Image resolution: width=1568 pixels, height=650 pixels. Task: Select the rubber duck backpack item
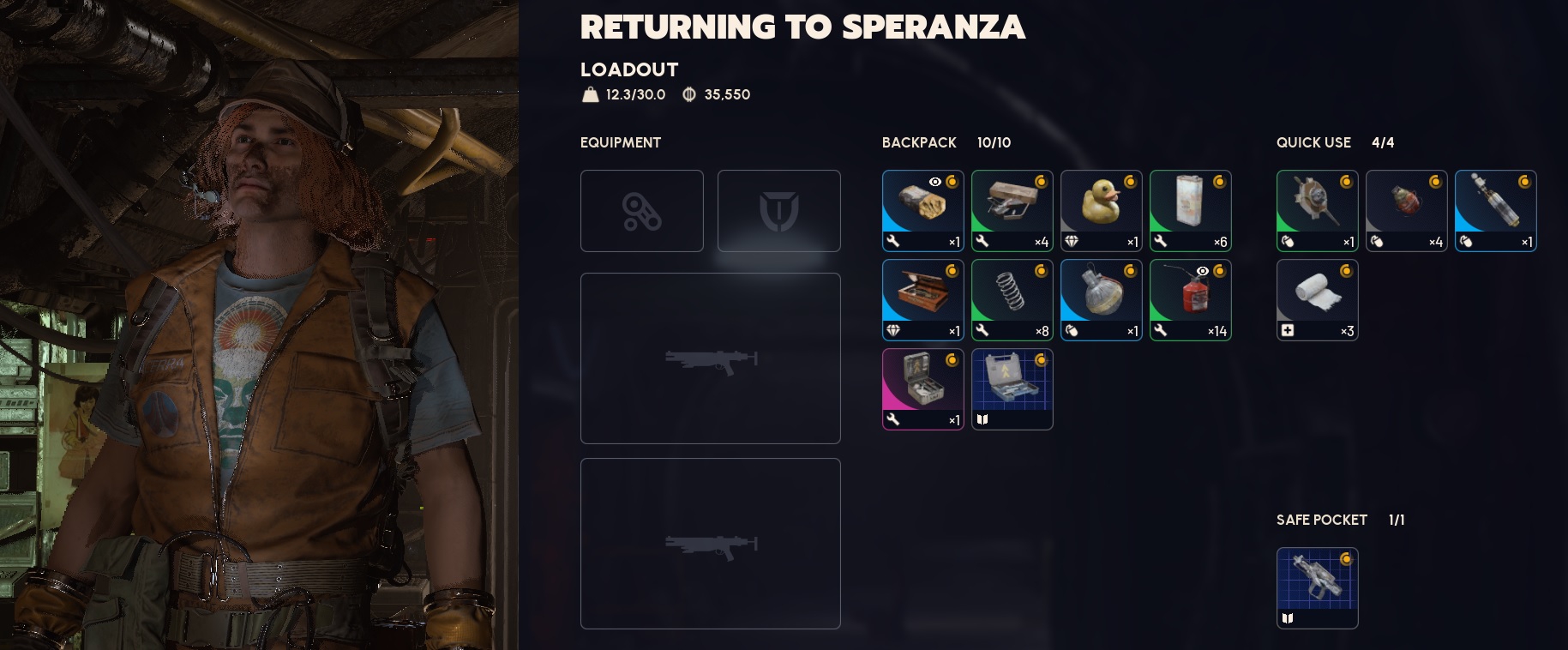click(x=1101, y=211)
